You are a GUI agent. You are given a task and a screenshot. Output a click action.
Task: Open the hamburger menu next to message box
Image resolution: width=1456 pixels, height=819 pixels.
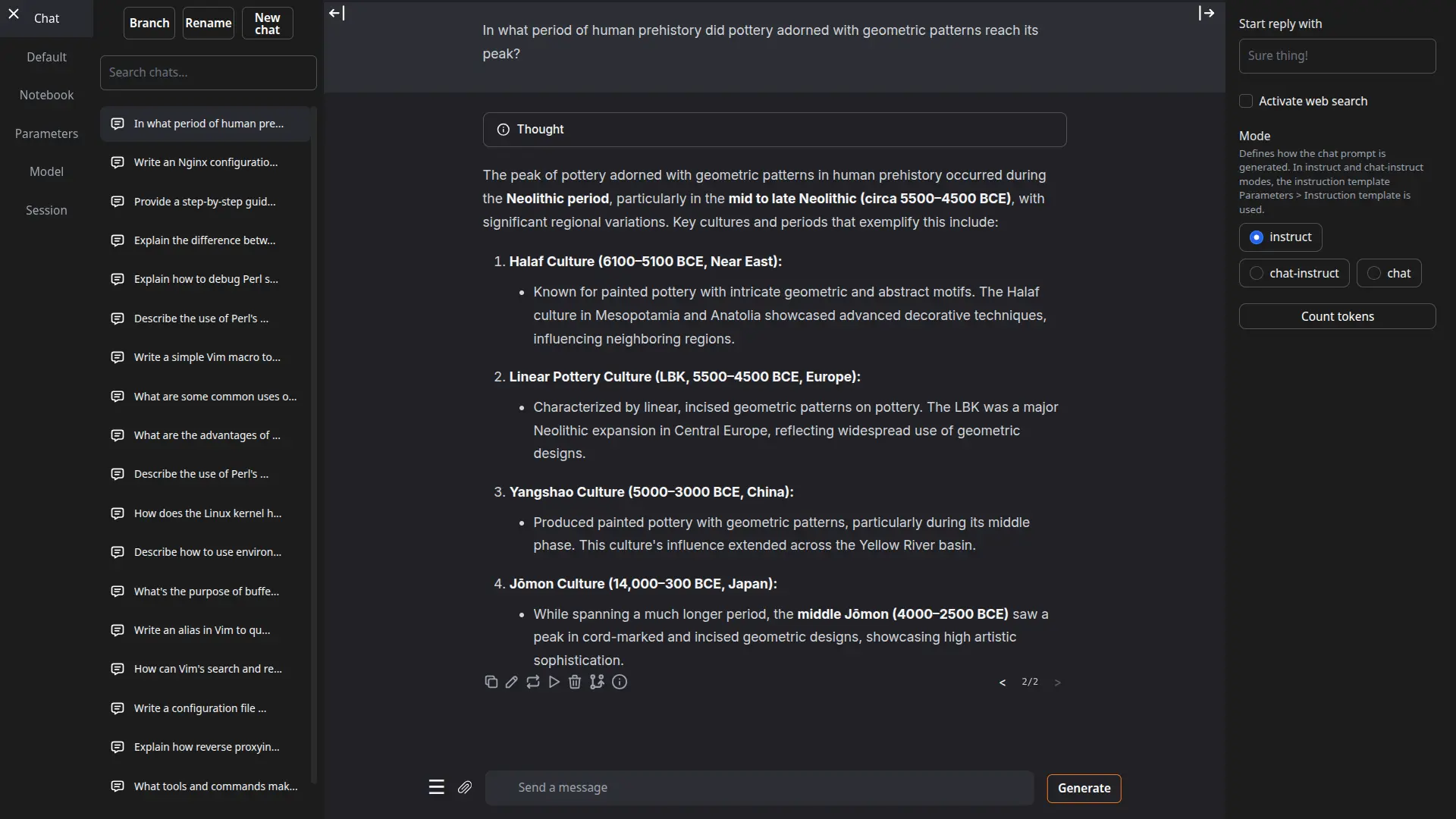point(436,787)
